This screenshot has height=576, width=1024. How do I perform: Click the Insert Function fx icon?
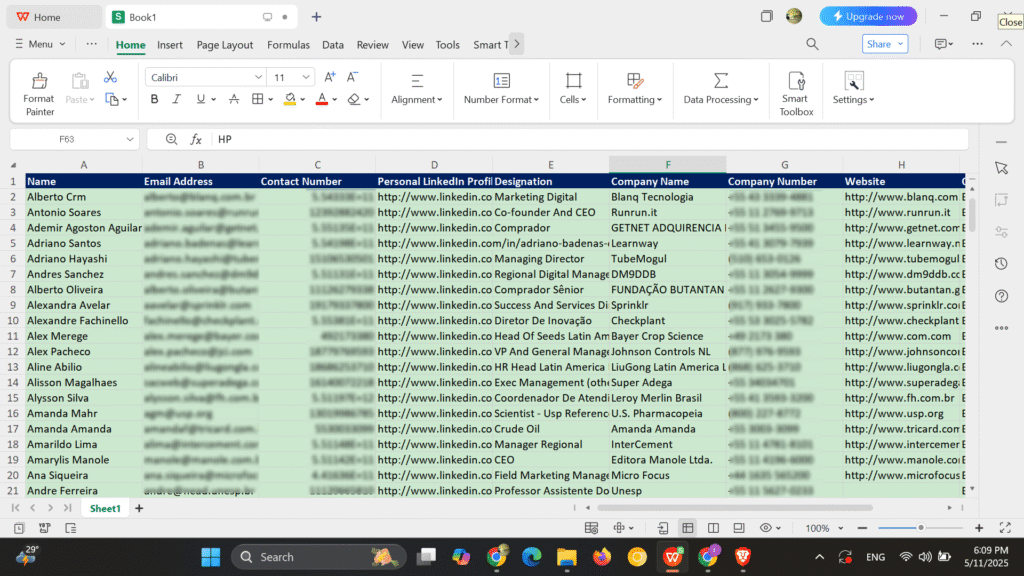[196, 139]
